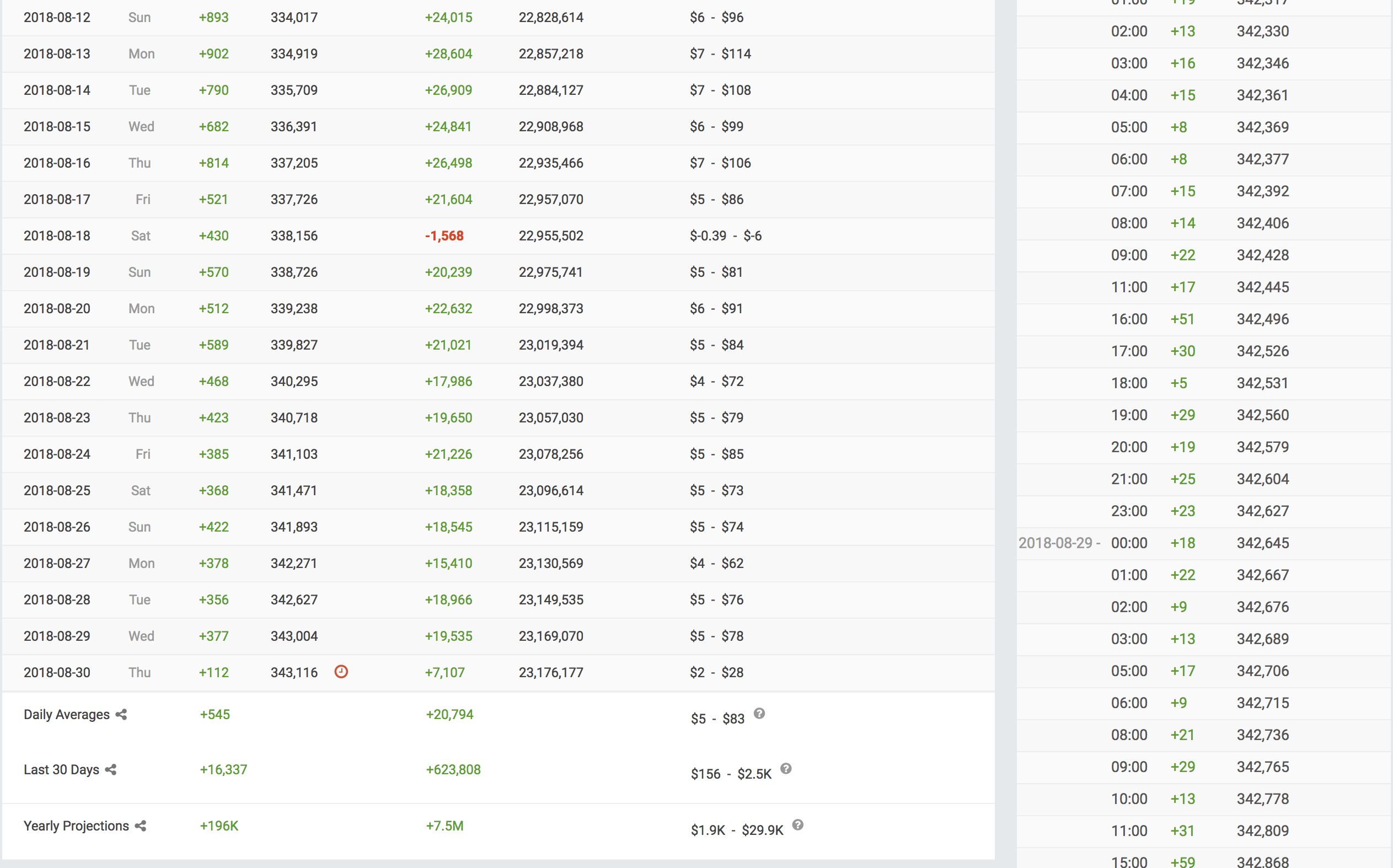Click the Yearly Projections label
The width and height of the screenshot is (1393, 868).
pos(76,826)
